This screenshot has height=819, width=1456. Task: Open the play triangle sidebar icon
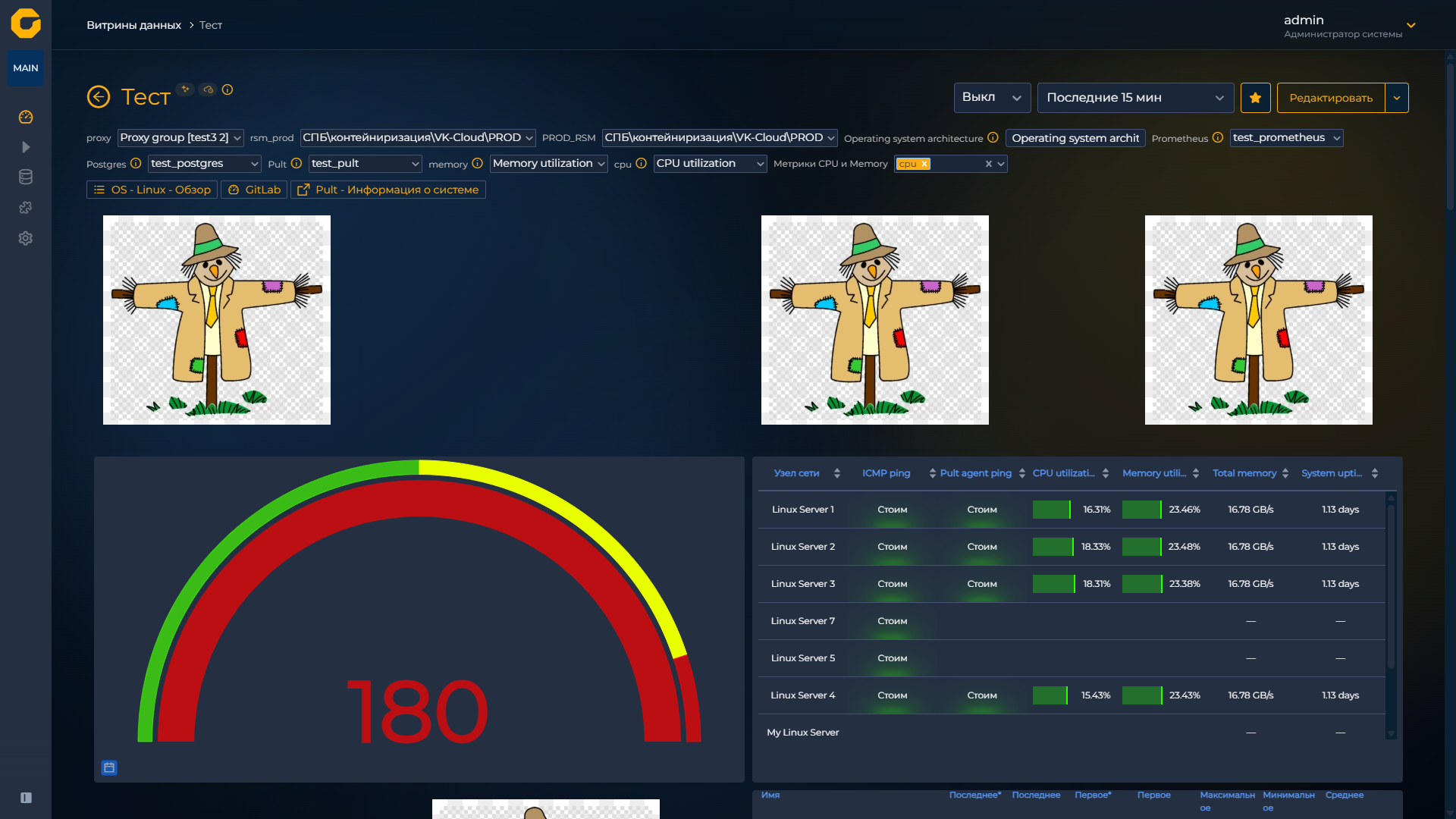26,147
